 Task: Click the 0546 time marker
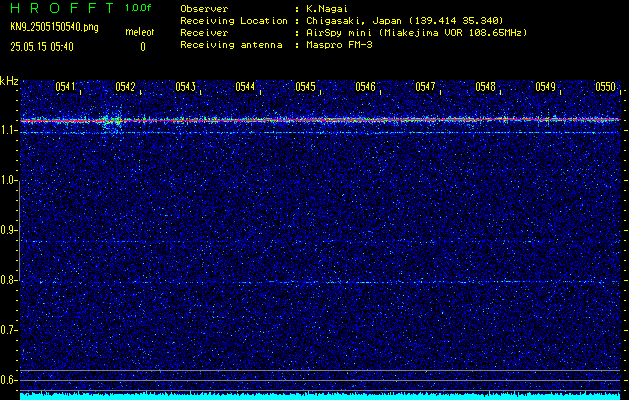pos(365,87)
